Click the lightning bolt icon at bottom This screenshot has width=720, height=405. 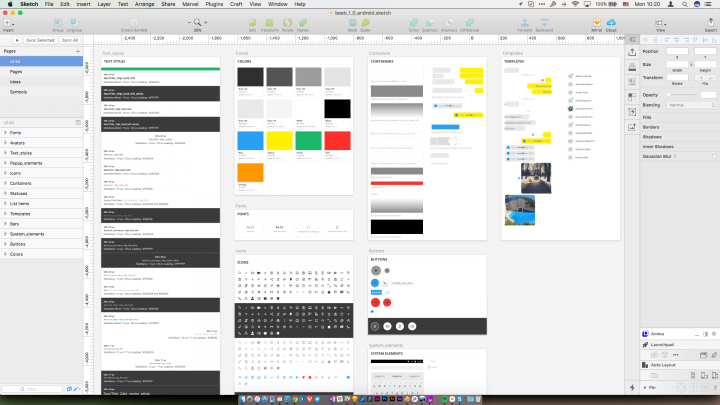632,388
